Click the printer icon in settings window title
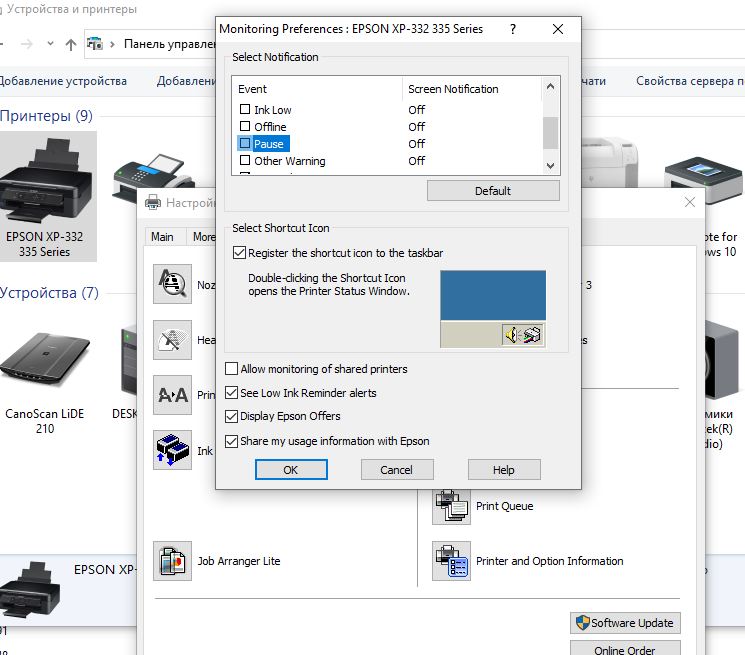This screenshot has height=655, width=745. click(x=153, y=202)
